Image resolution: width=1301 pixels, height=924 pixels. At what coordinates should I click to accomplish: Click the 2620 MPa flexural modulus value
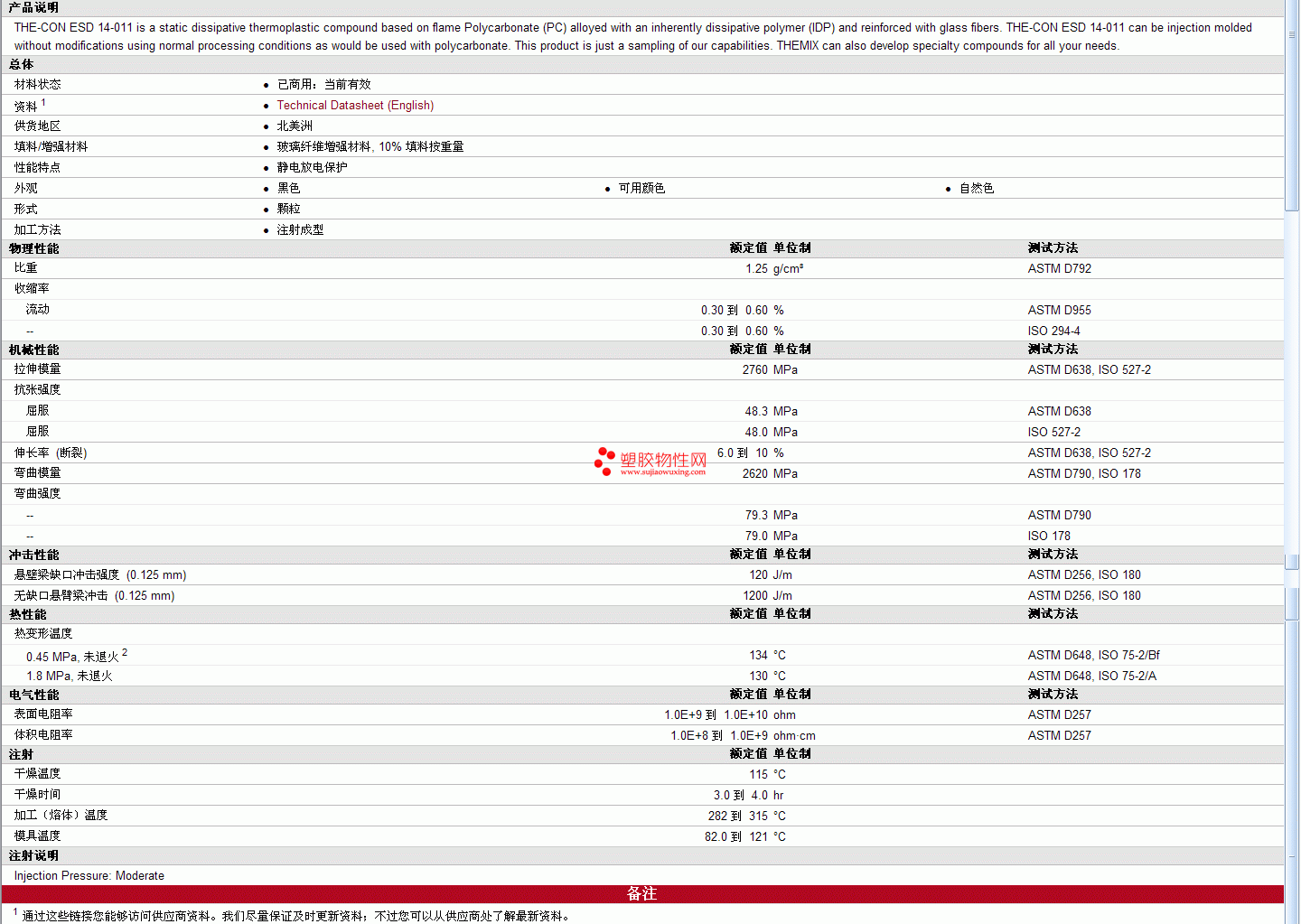770,473
